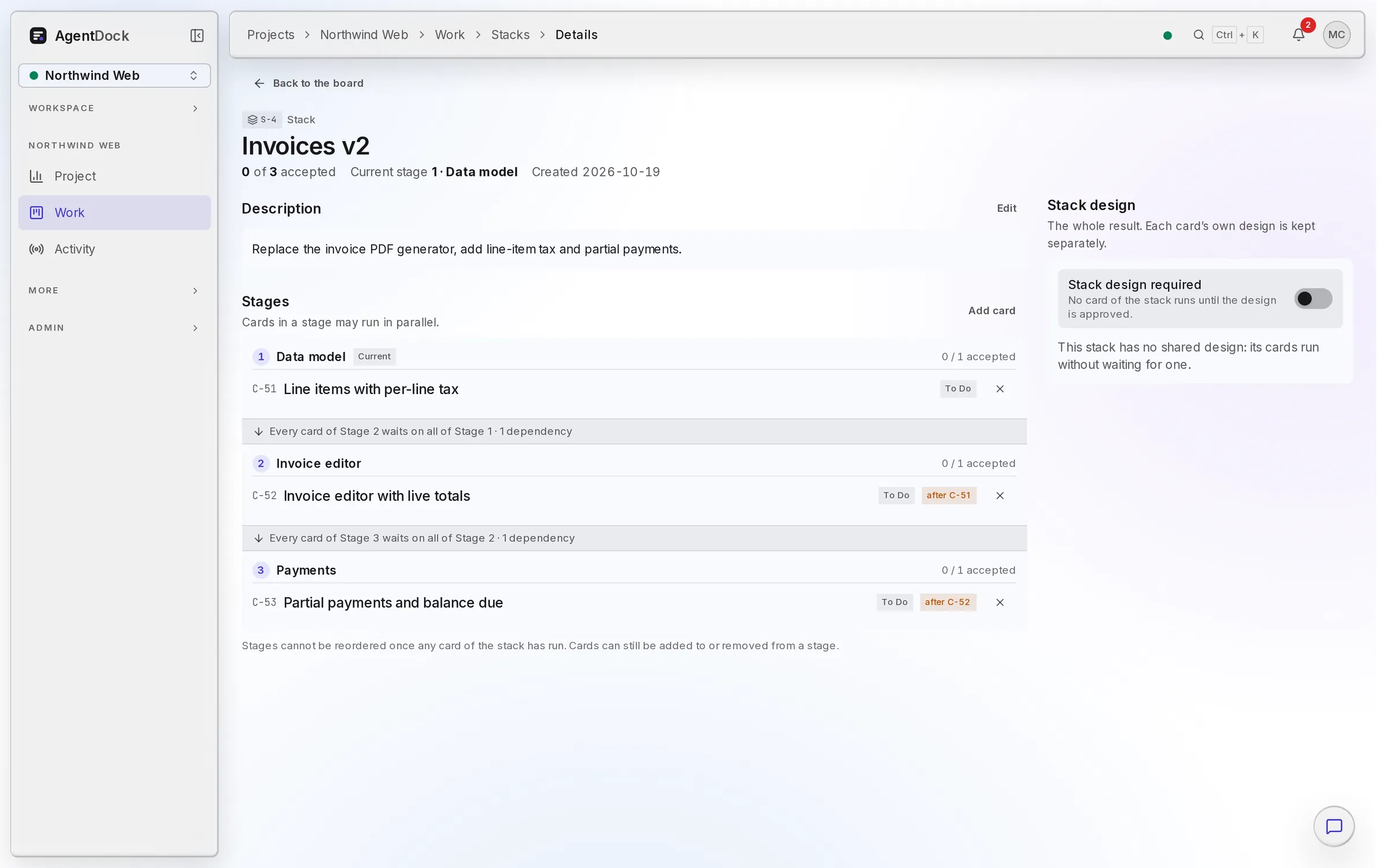Remove card C-53 with its X icon
Screen dimensions: 1389x868
point(1000,602)
